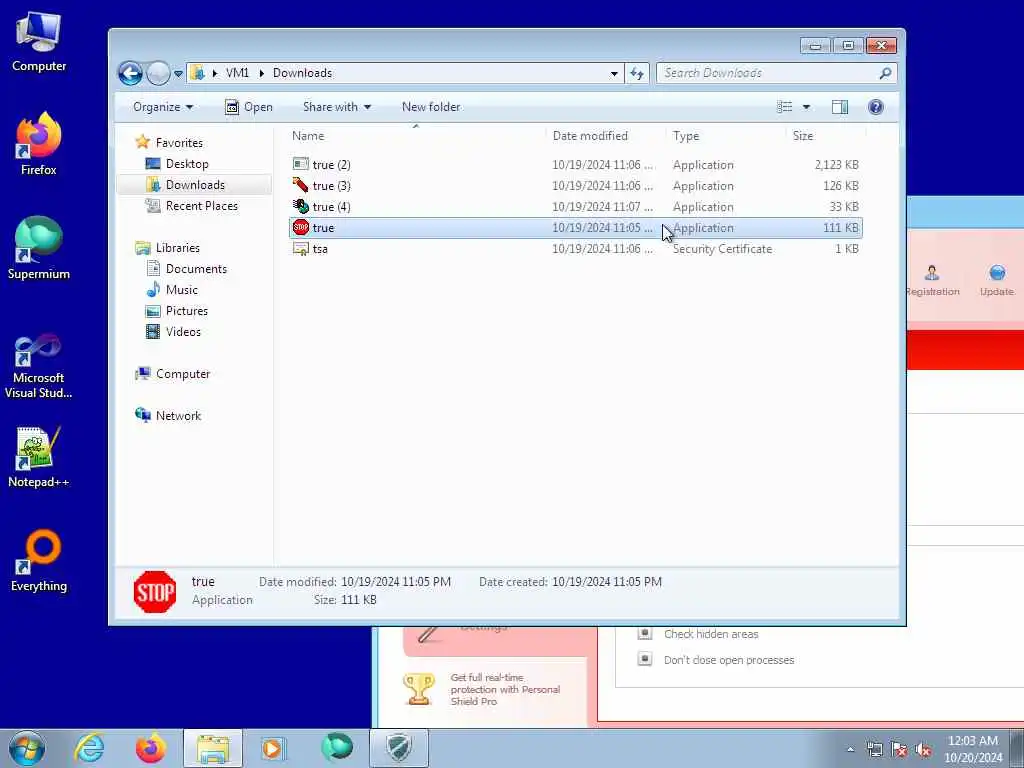This screenshot has width=1024, height=768.
Task: Click Registration in the background security window
Action: coord(932,281)
